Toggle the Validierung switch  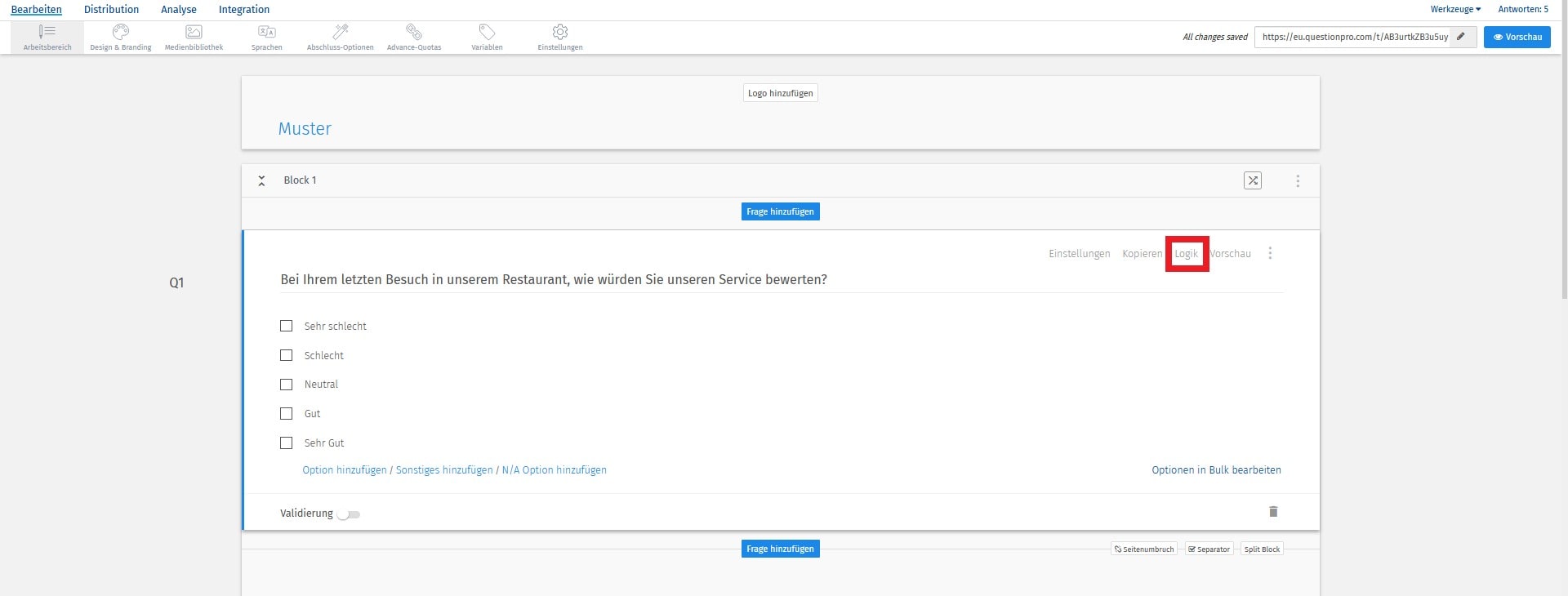pyautogui.click(x=349, y=514)
